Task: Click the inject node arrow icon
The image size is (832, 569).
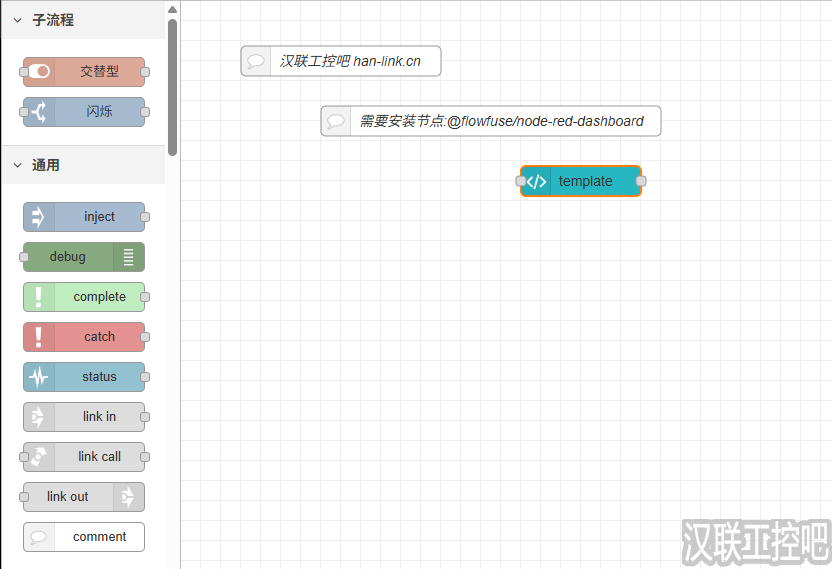Action: [x=39, y=217]
